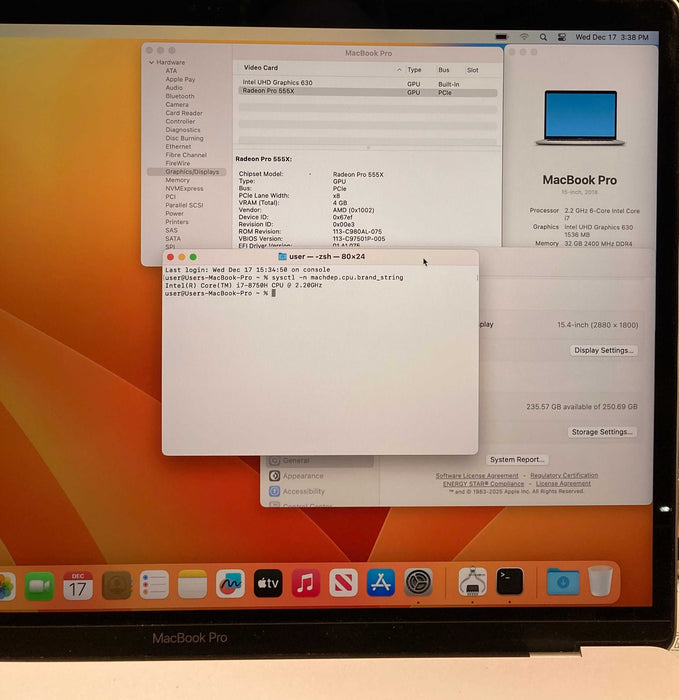Launch Freeform from the Dock
Screen dimensions: 679x700
tap(230, 583)
